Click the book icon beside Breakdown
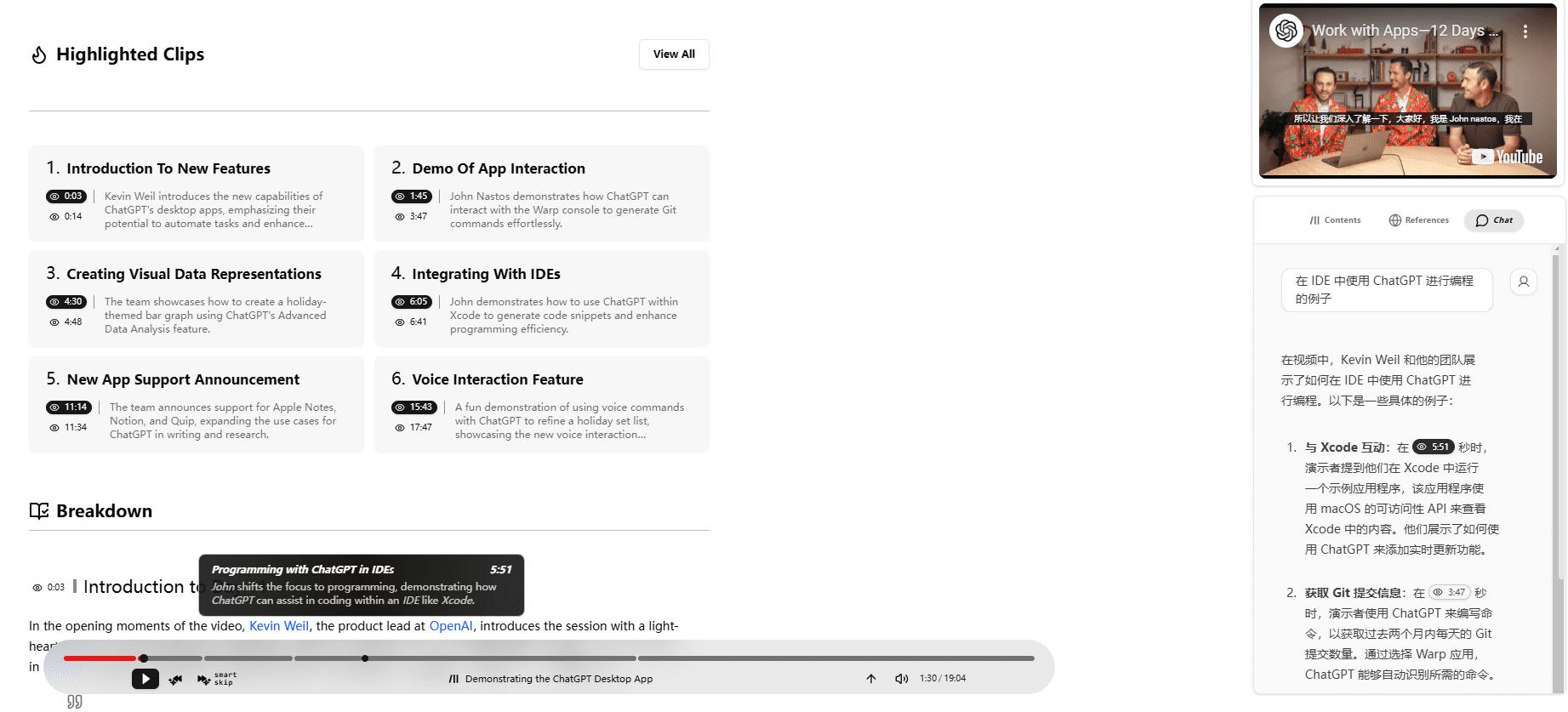Screen dimensions: 1568x712 pos(39,511)
